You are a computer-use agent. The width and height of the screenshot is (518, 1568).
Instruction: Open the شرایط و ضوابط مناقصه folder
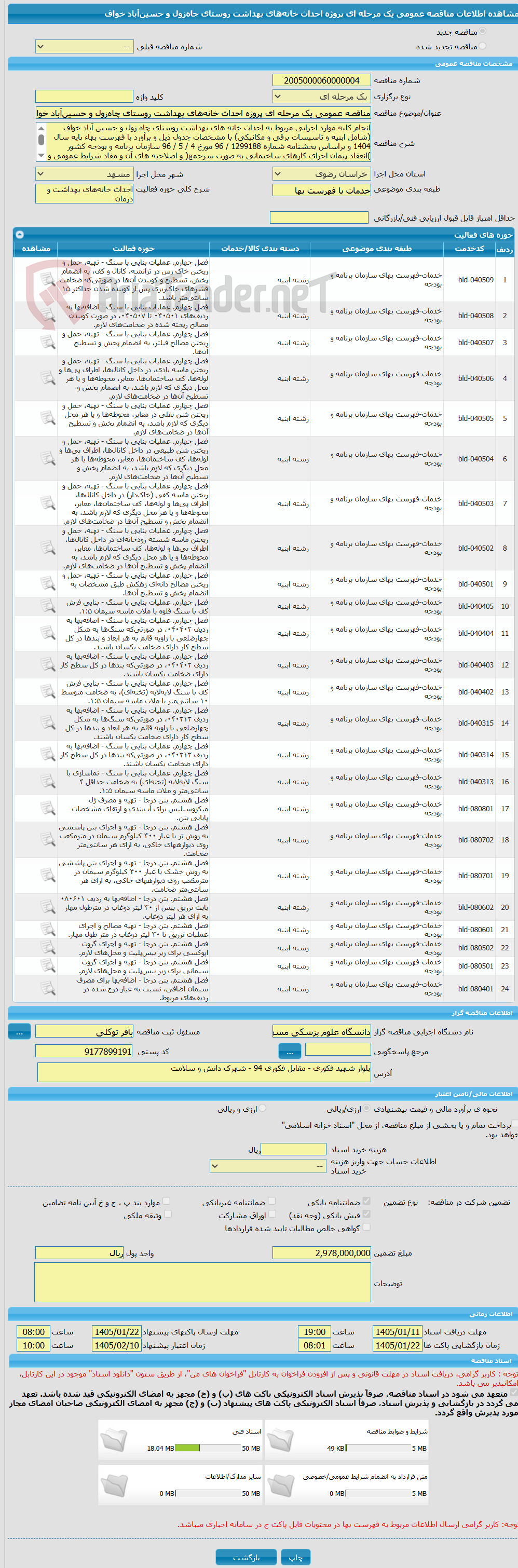pyautogui.click(x=280, y=1440)
